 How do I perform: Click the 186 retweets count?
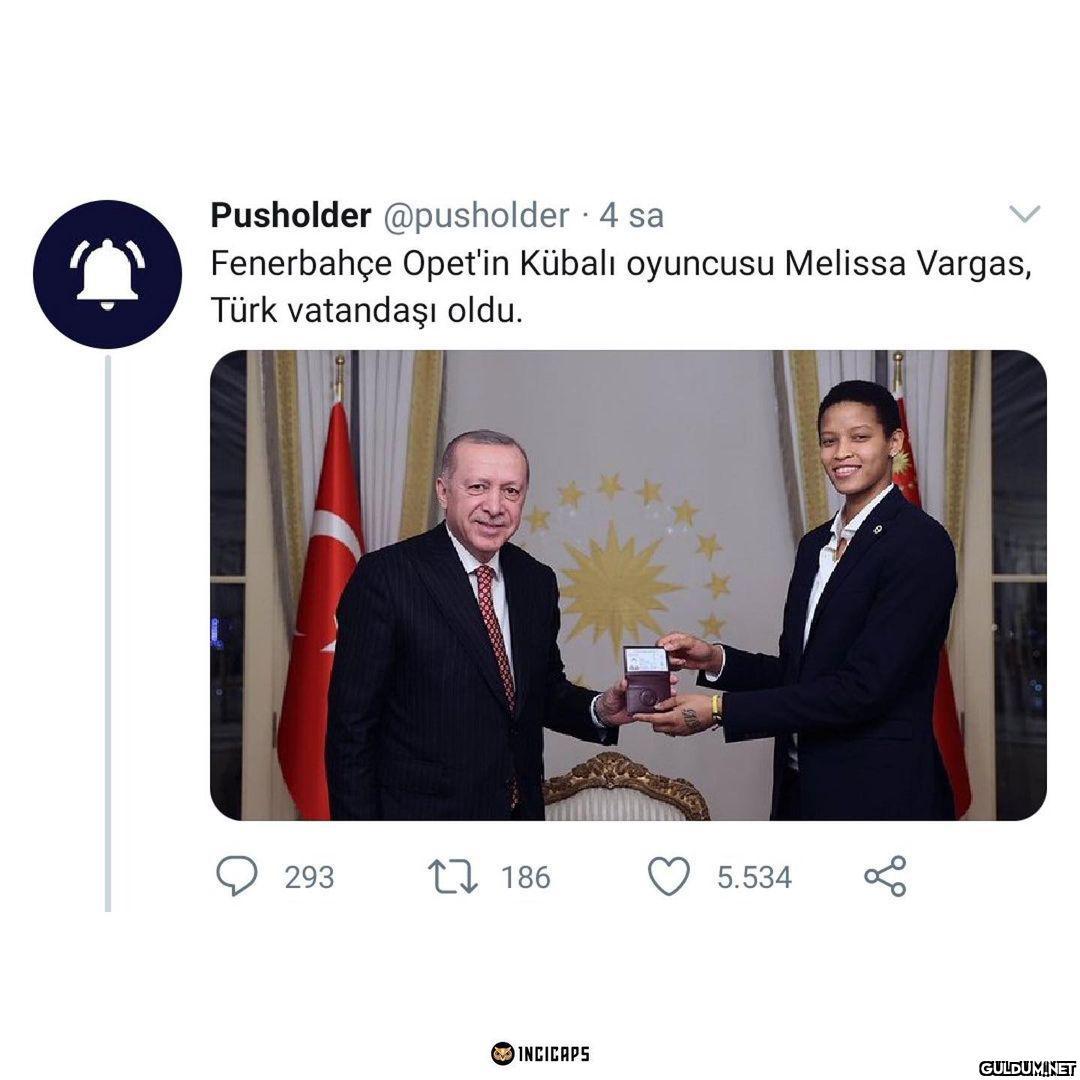[526, 878]
